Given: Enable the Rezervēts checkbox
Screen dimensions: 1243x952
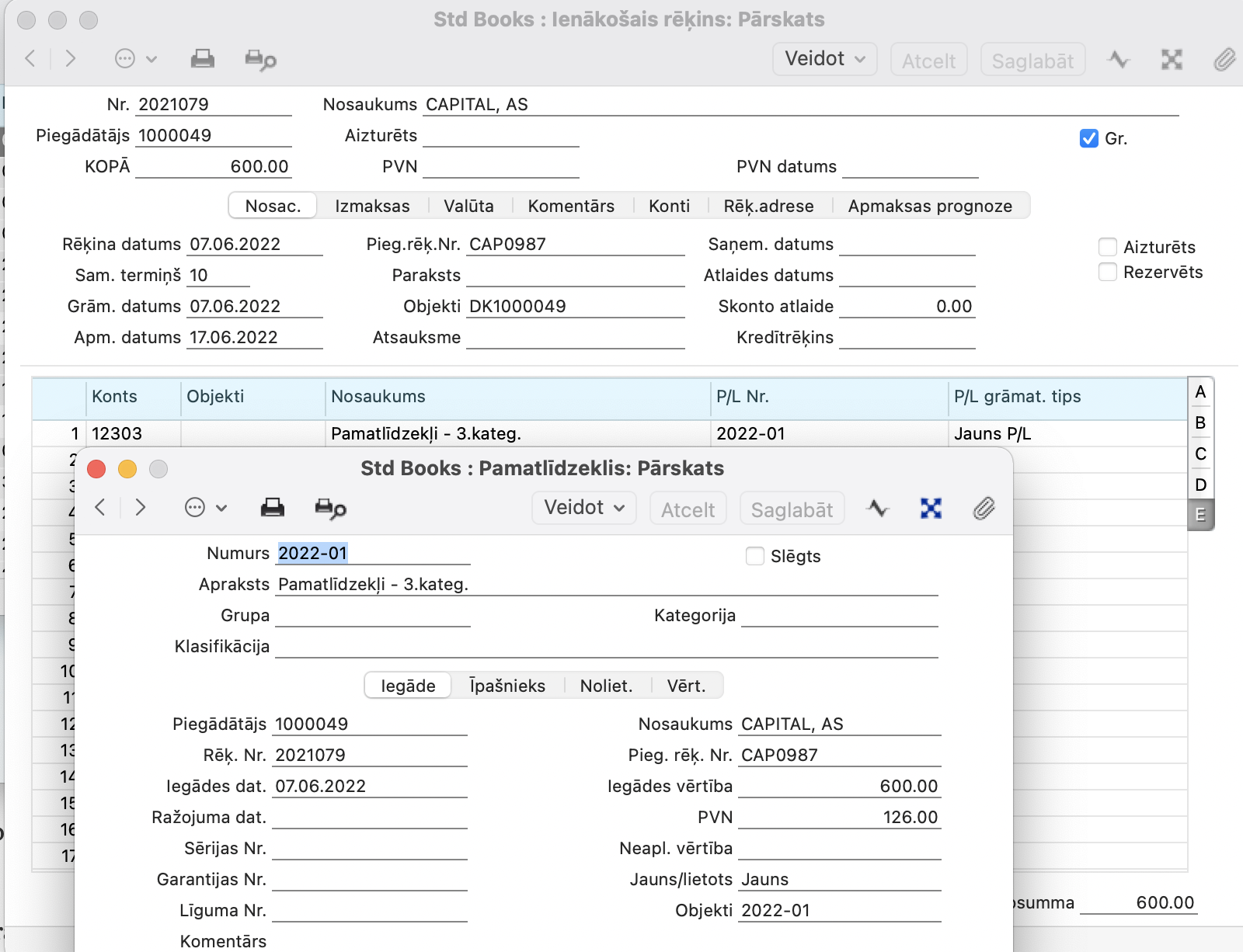Looking at the screenshot, I should pos(1108,272).
